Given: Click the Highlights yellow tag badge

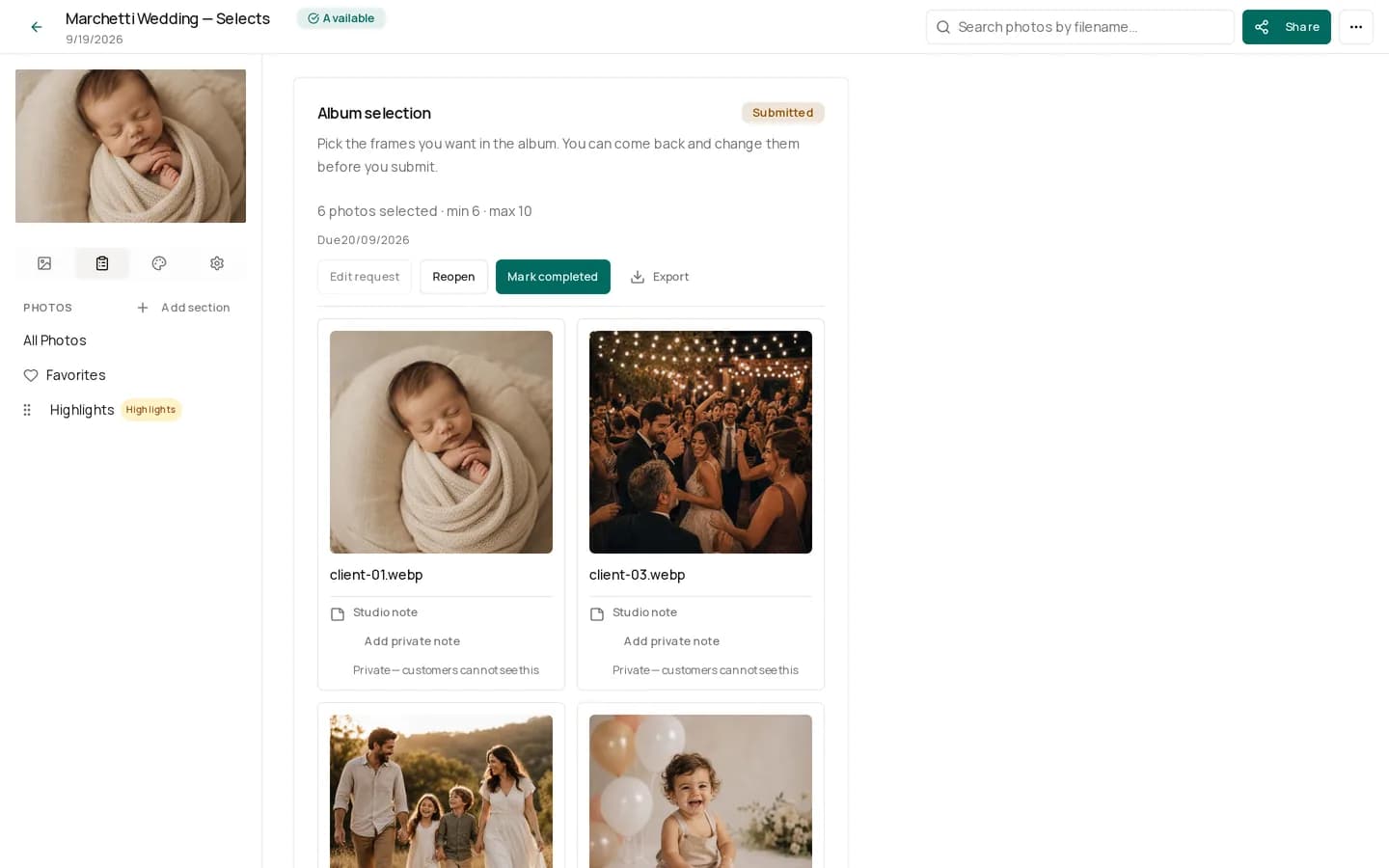Looking at the screenshot, I should [151, 410].
